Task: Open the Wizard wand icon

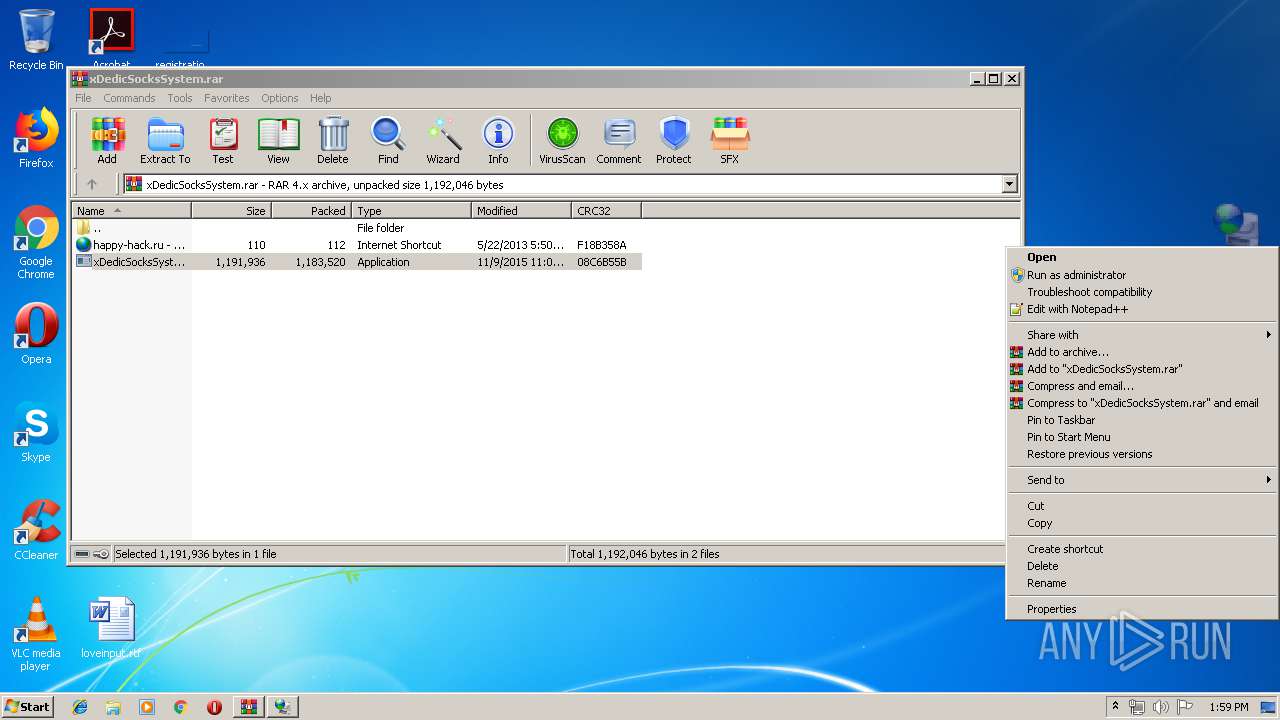Action: (443, 140)
